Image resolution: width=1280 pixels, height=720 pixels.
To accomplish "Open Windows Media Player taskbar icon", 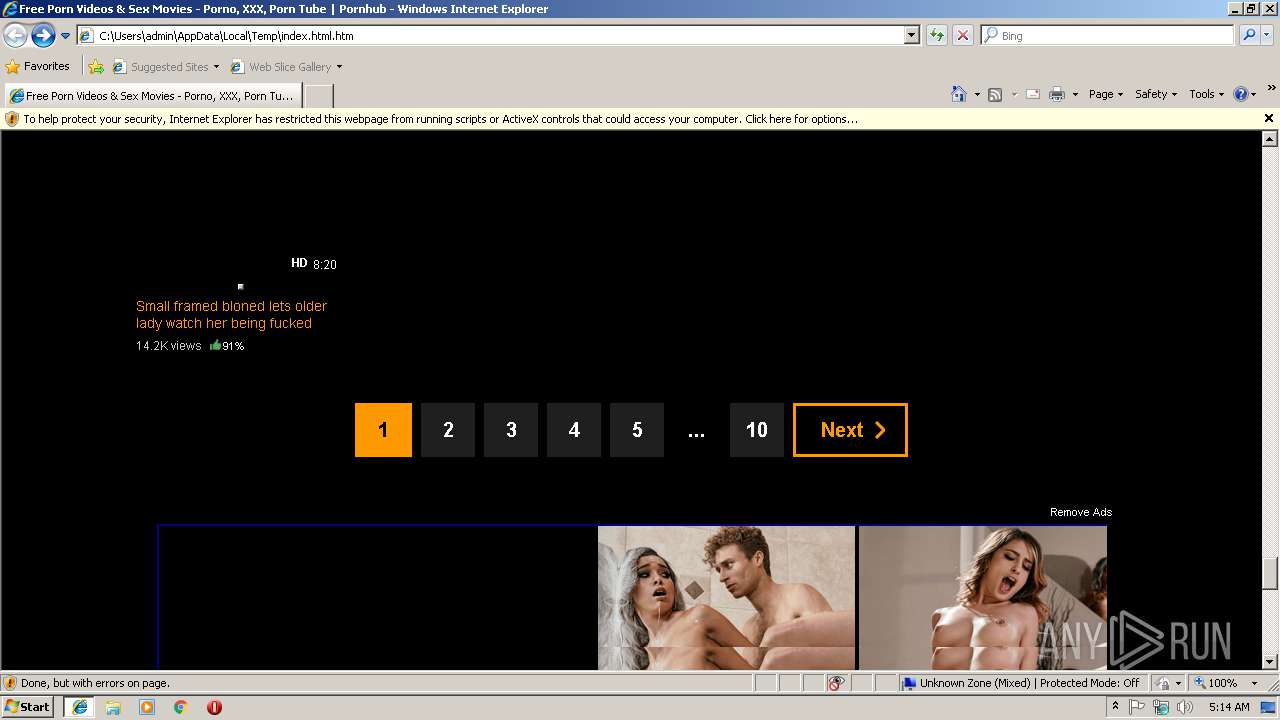I will (x=147, y=707).
